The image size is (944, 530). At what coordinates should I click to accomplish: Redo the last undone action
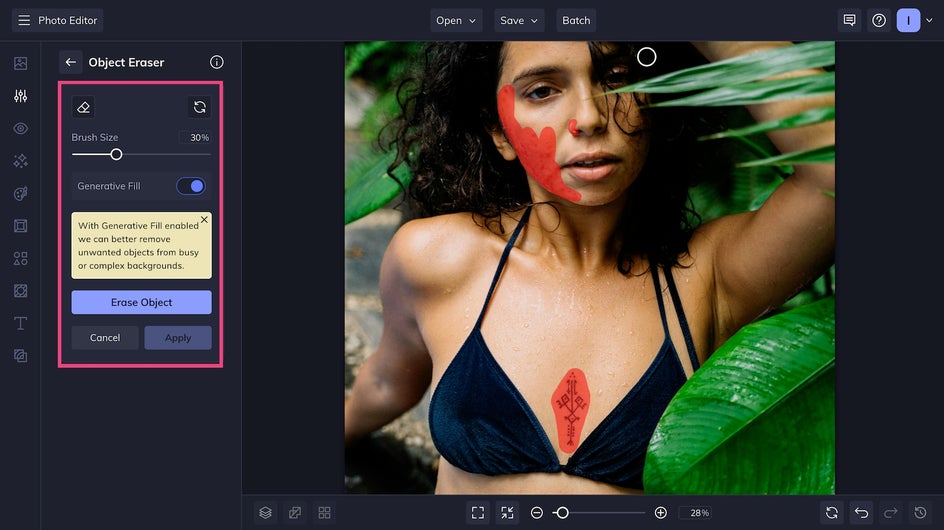pyautogui.click(x=891, y=513)
